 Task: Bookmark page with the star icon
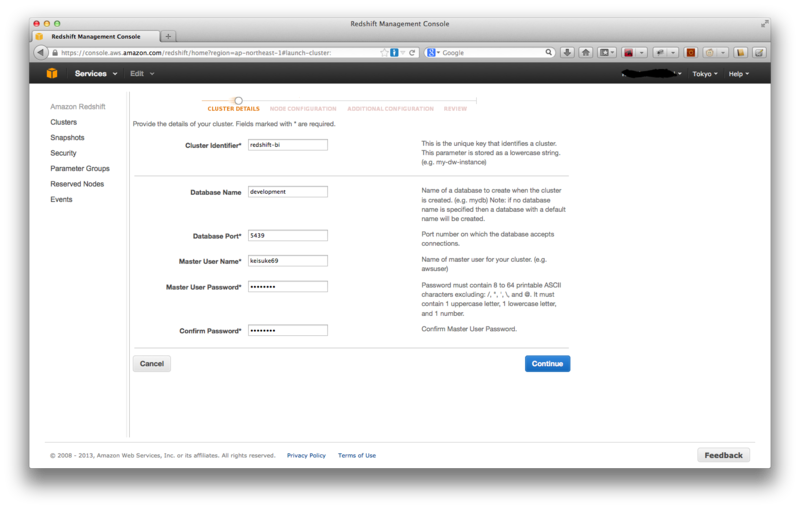(384, 53)
